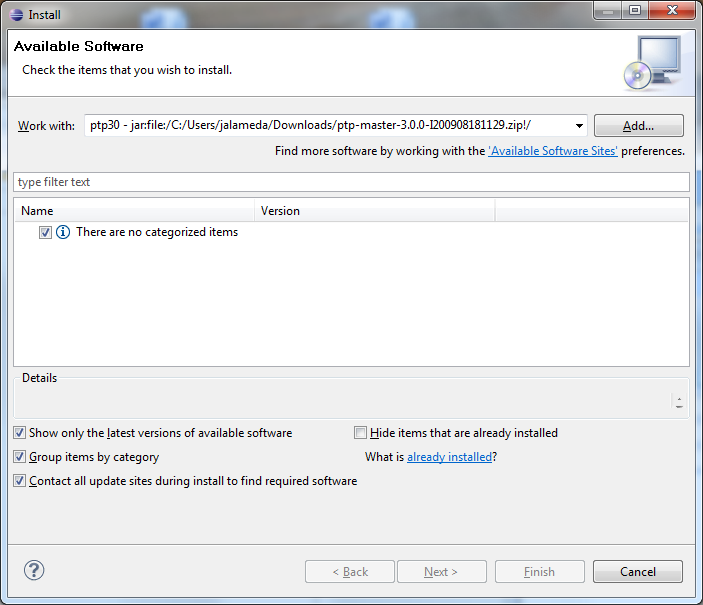
Task: Click the Name column header
Action: tap(135, 211)
